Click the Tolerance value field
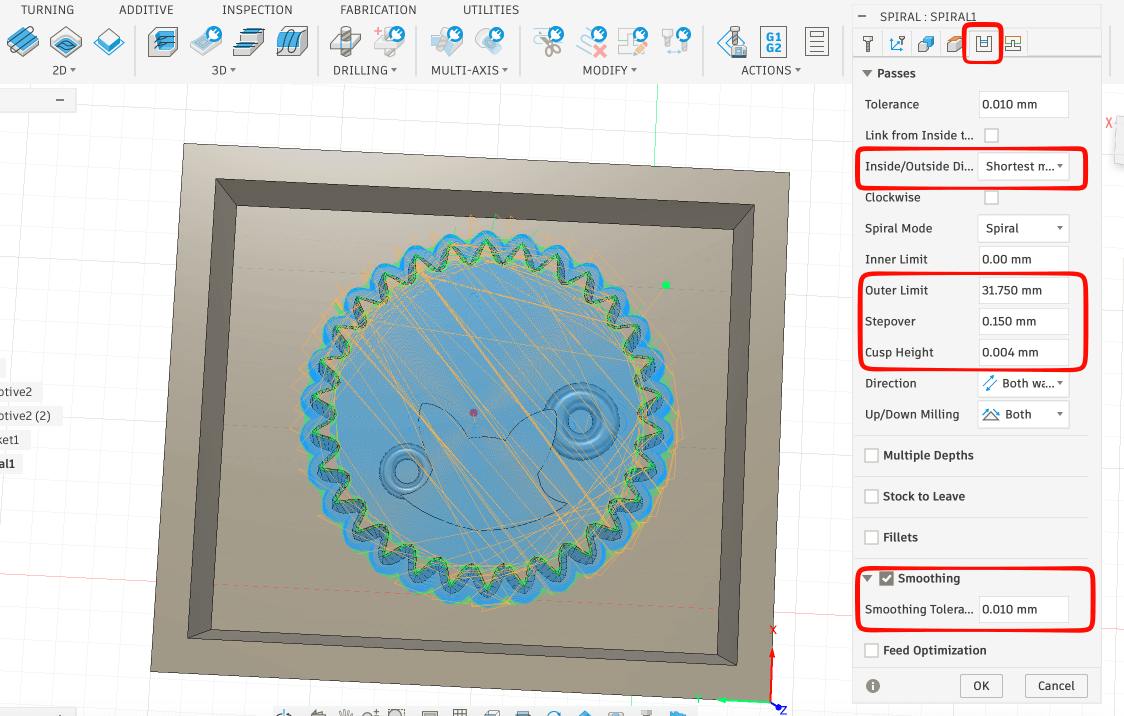The height and width of the screenshot is (716, 1124). tap(1023, 105)
